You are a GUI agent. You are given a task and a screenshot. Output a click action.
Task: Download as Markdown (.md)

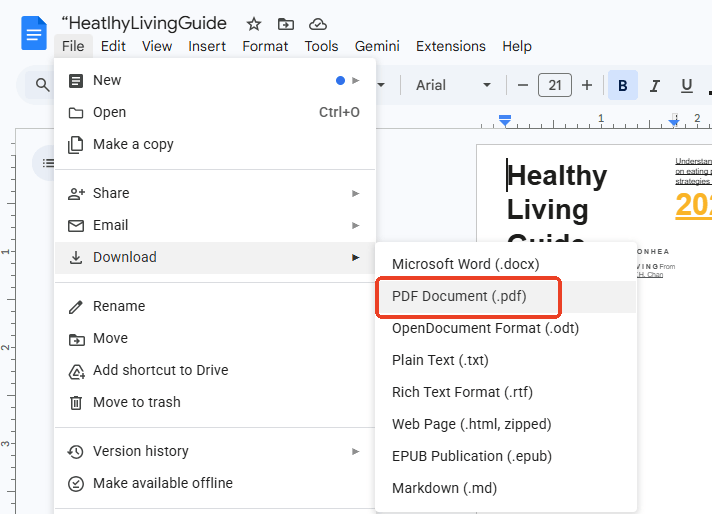(x=506, y=488)
